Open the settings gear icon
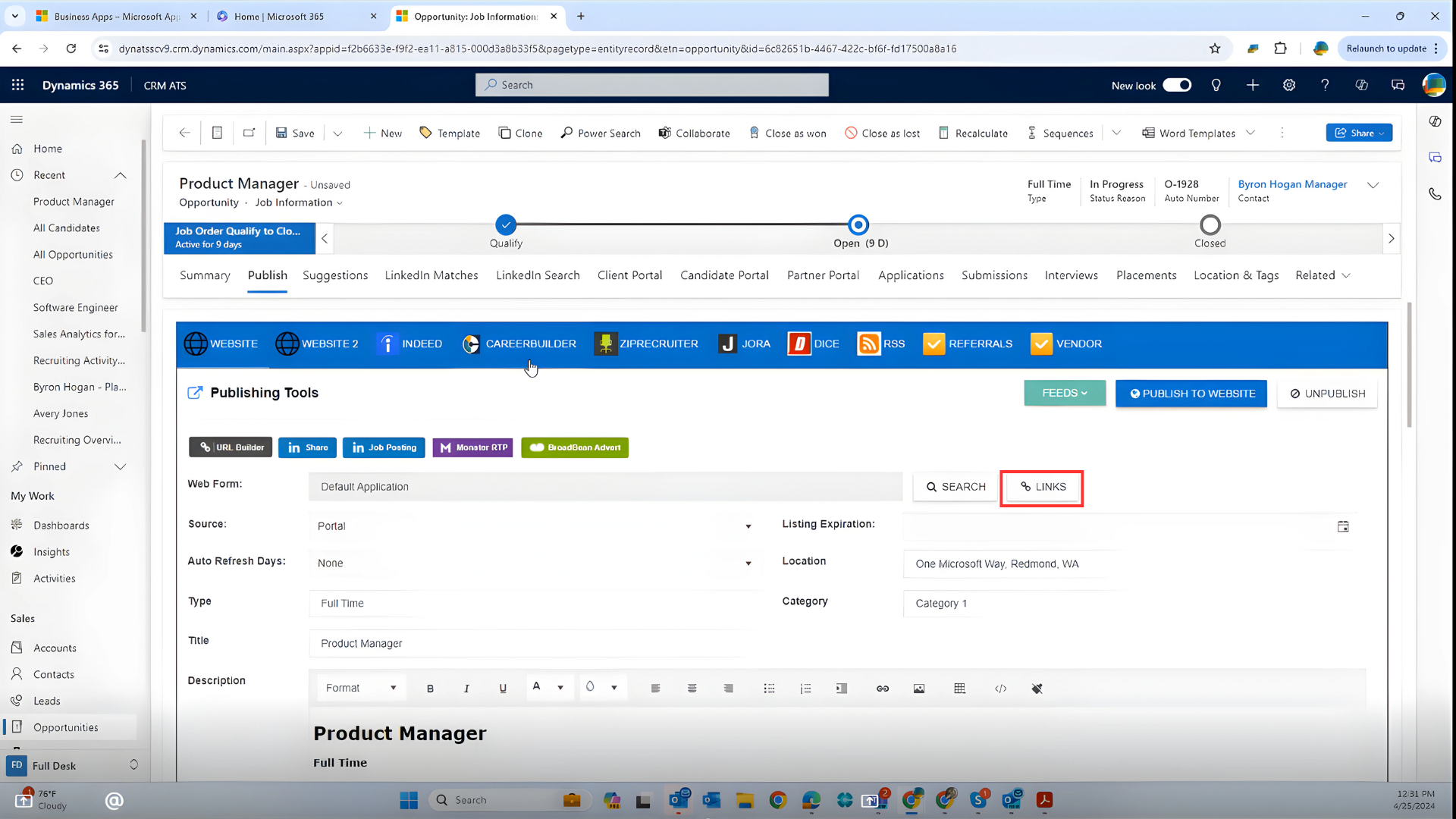Screen dimensions: 1456x819 click(1289, 85)
